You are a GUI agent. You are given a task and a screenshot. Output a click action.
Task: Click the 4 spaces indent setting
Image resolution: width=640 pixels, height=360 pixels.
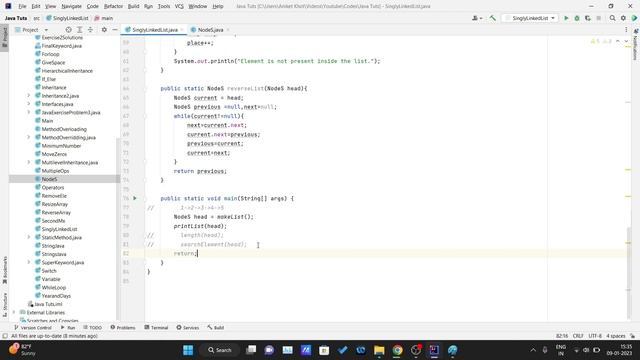click(616, 336)
